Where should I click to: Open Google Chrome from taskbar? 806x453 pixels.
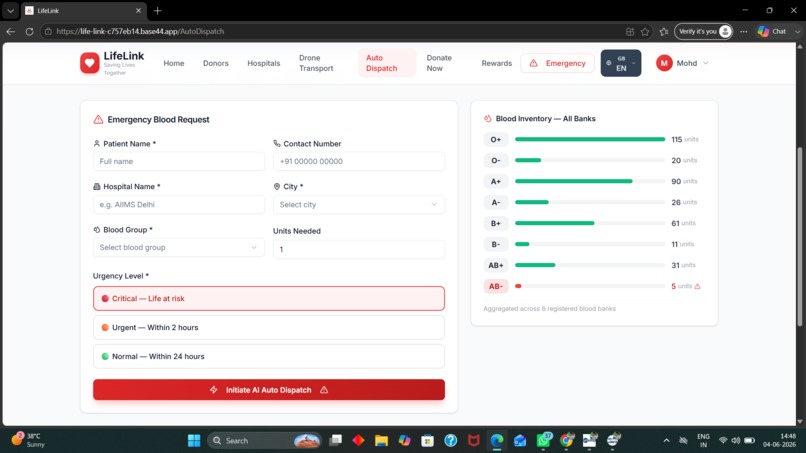coord(566,441)
